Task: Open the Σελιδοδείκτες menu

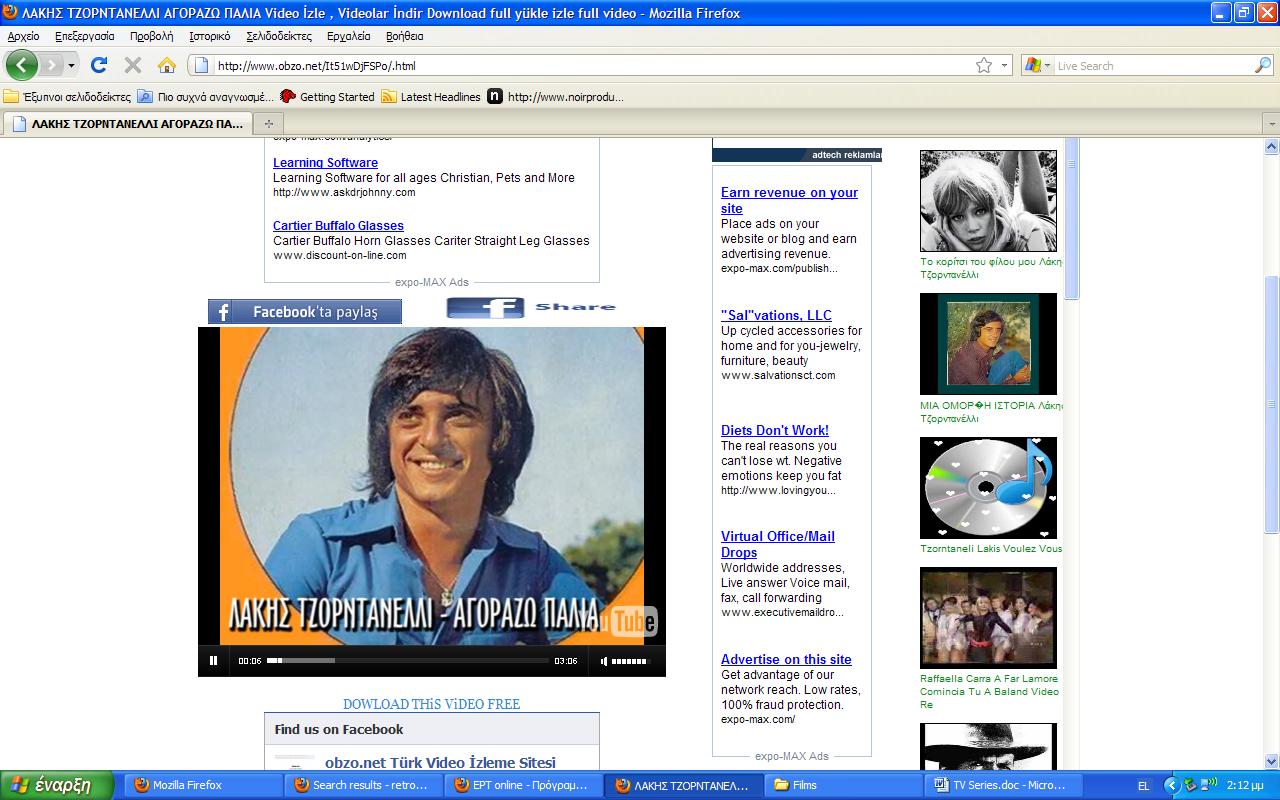Action: point(278,36)
